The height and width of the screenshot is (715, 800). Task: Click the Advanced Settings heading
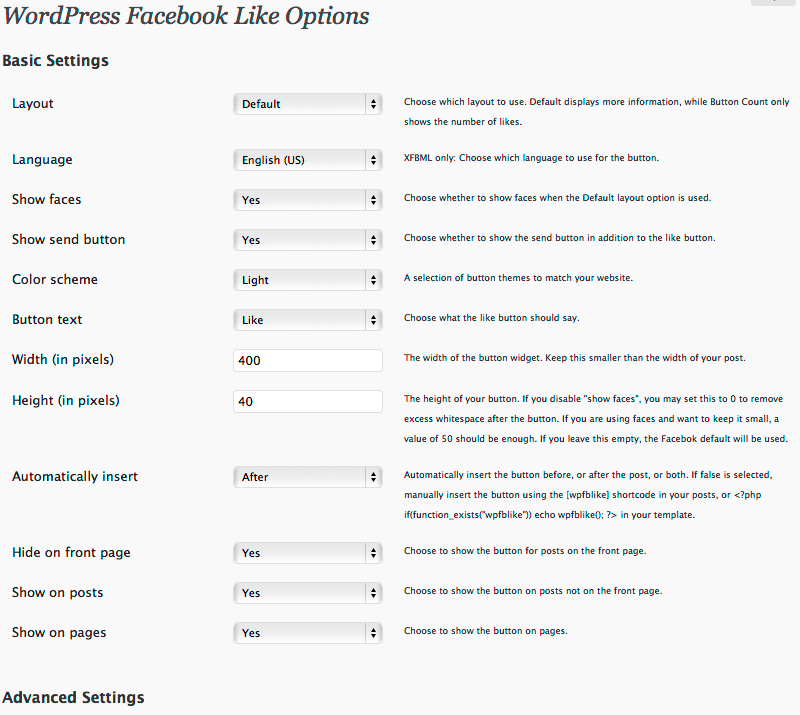point(73,698)
